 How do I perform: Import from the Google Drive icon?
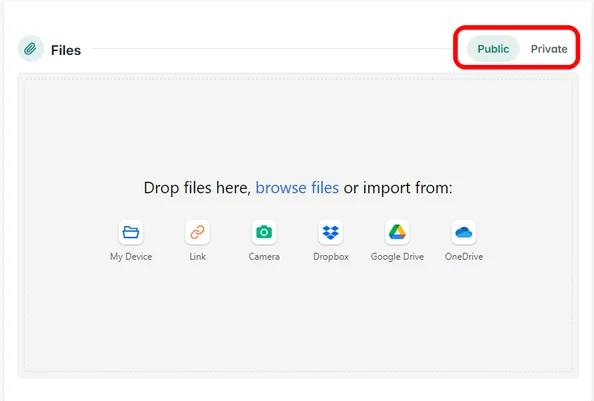point(397,232)
